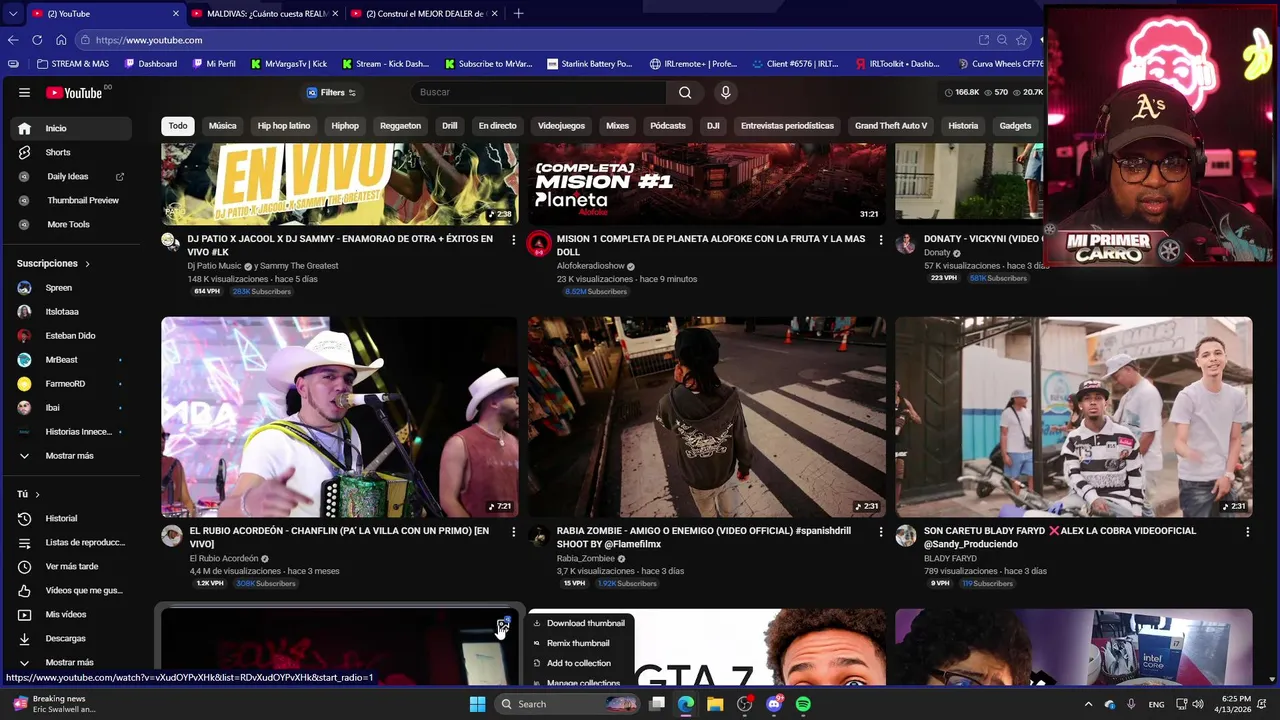This screenshot has width=1280, height=720.
Task: Open Son Caretu Blady Faryd video thumbnail
Action: tap(1073, 417)
